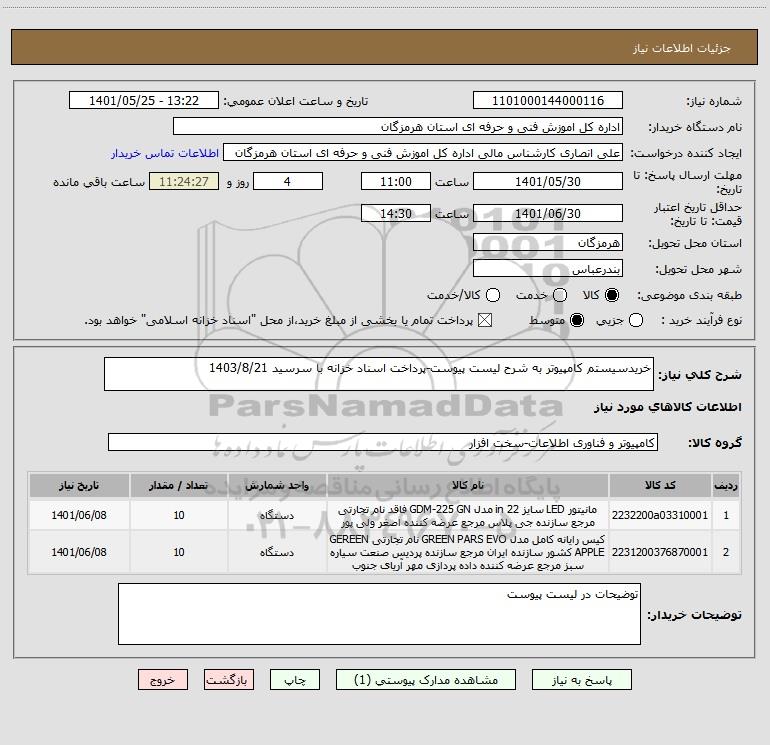This screenshot has width=770, height=745.
Task: Click the quantity 10 in the monitor row
Action: (179, 515)
